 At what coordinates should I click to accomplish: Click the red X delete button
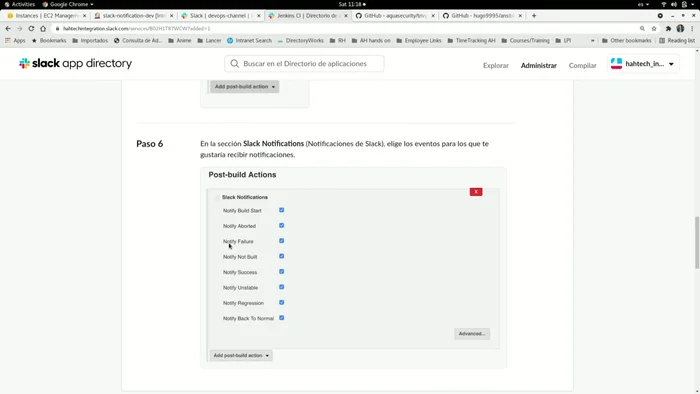476,192
